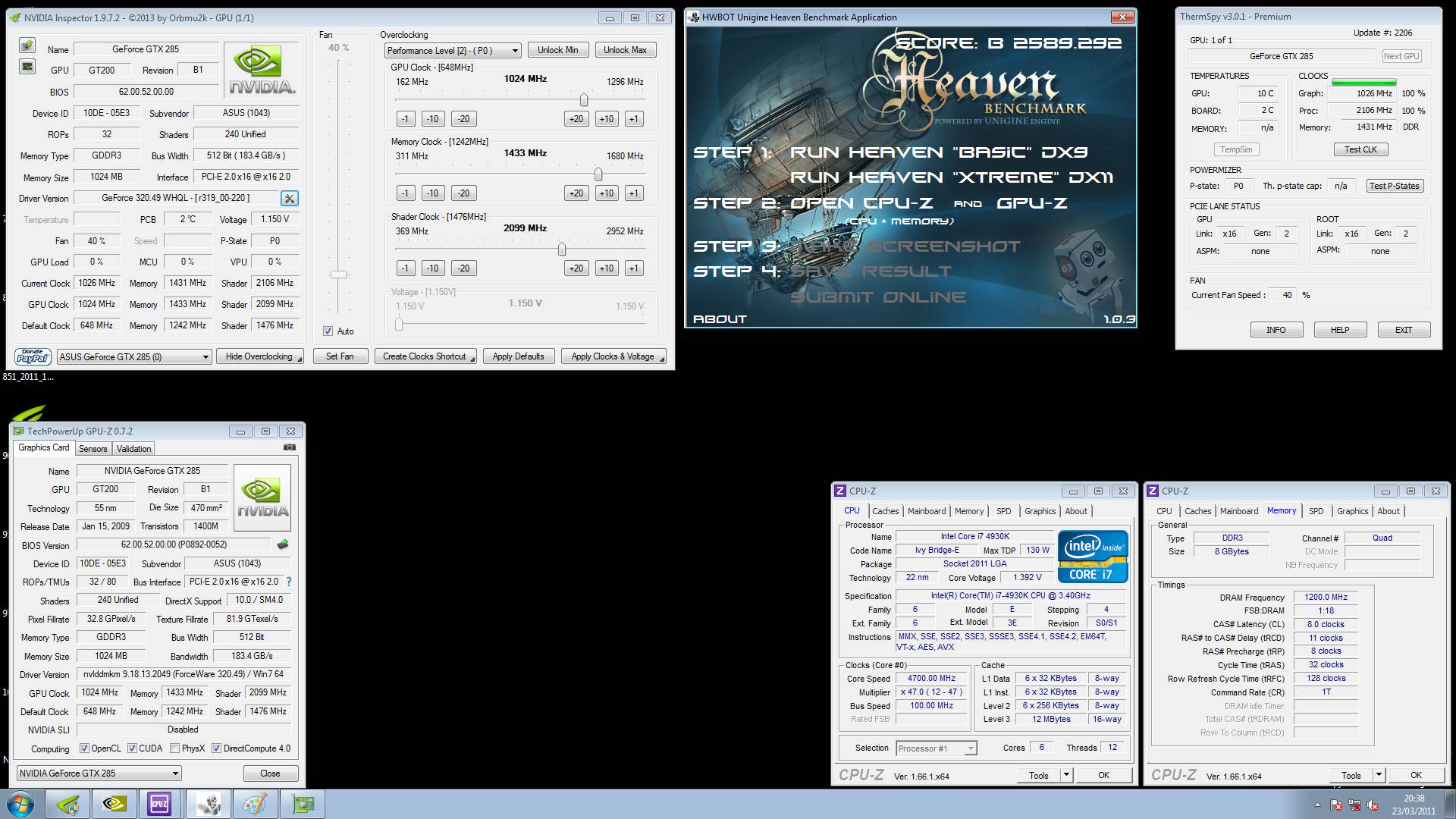Screen dimensions: 1456x819
Task: Open NVIDIA Inspector from the taskbar
Action: (x=67, y=804)
